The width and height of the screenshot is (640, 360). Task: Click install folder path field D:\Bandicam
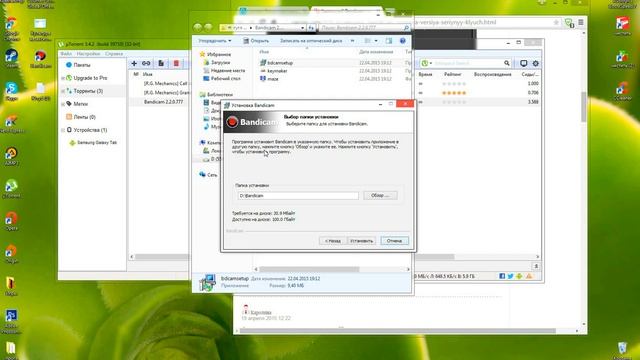click(298, 196)
